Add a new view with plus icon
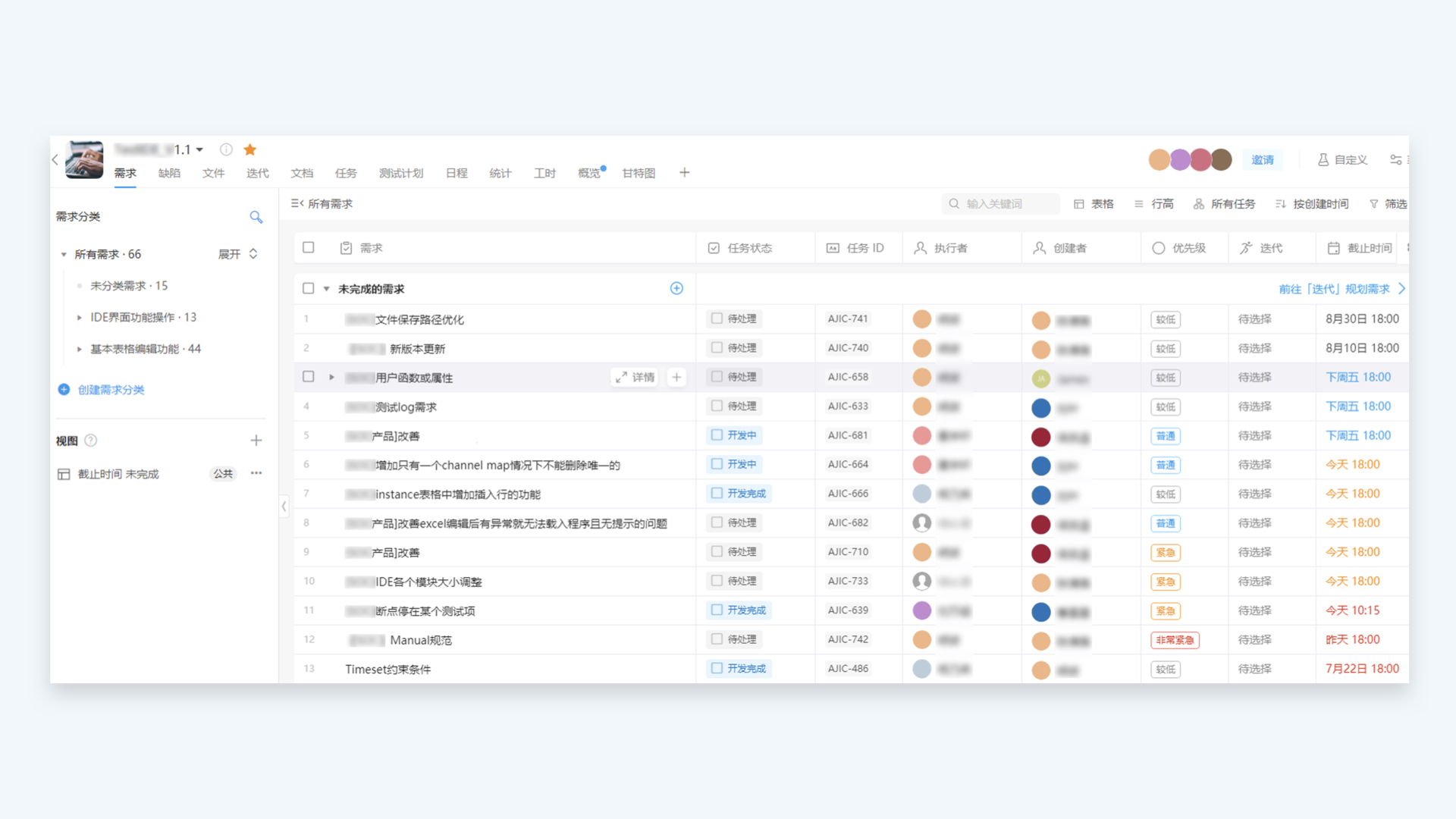The image size is (1456, 819). 256,441
